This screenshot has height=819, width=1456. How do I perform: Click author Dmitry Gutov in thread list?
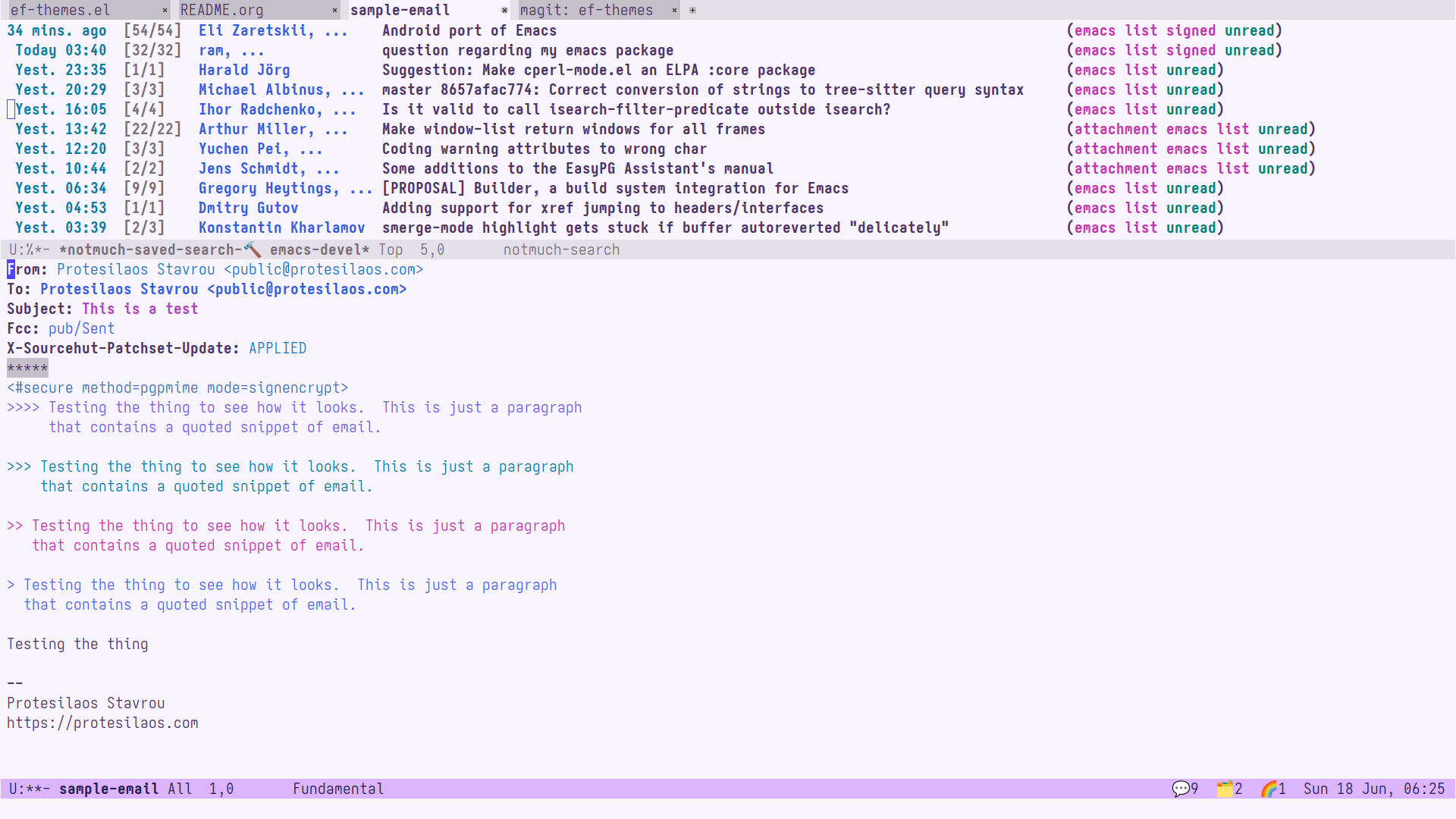(x=249, y=208)
